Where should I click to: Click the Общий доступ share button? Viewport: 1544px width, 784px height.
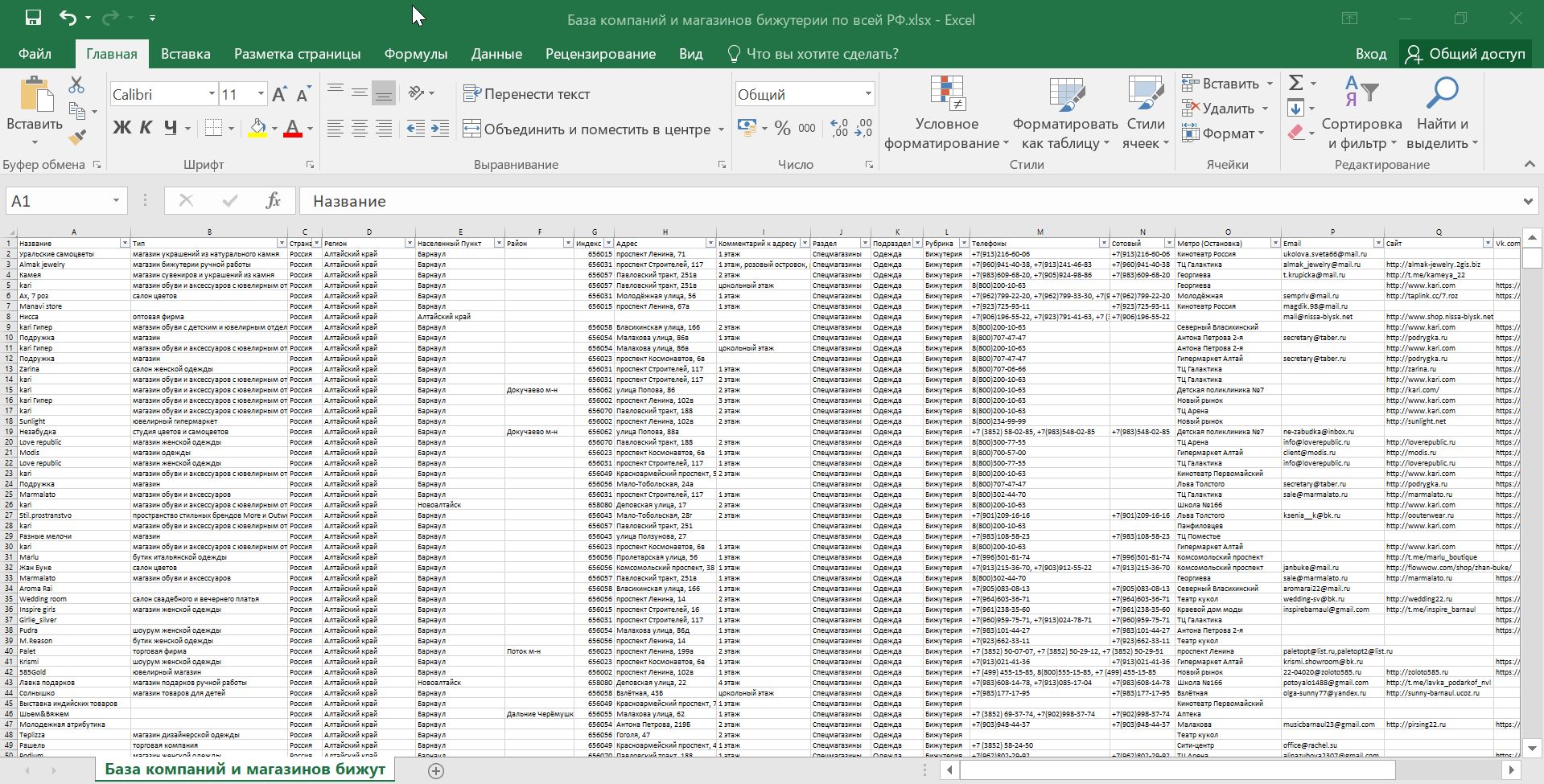coord(1465,54)
